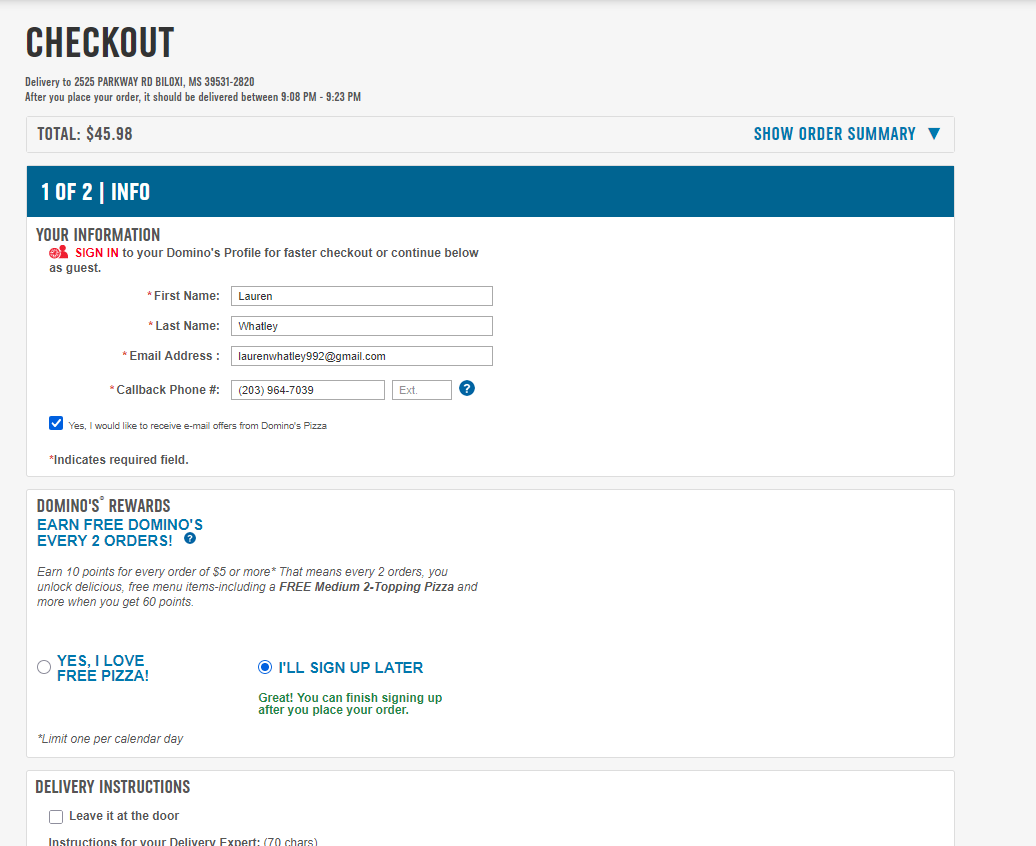Viewport: 1036px width, 846px height.
Task: Click the 'EARN FREE DOMINO'S EVERY 2 ORDERS!' heading
Action: pyautogui.click(x=120, y=533)
